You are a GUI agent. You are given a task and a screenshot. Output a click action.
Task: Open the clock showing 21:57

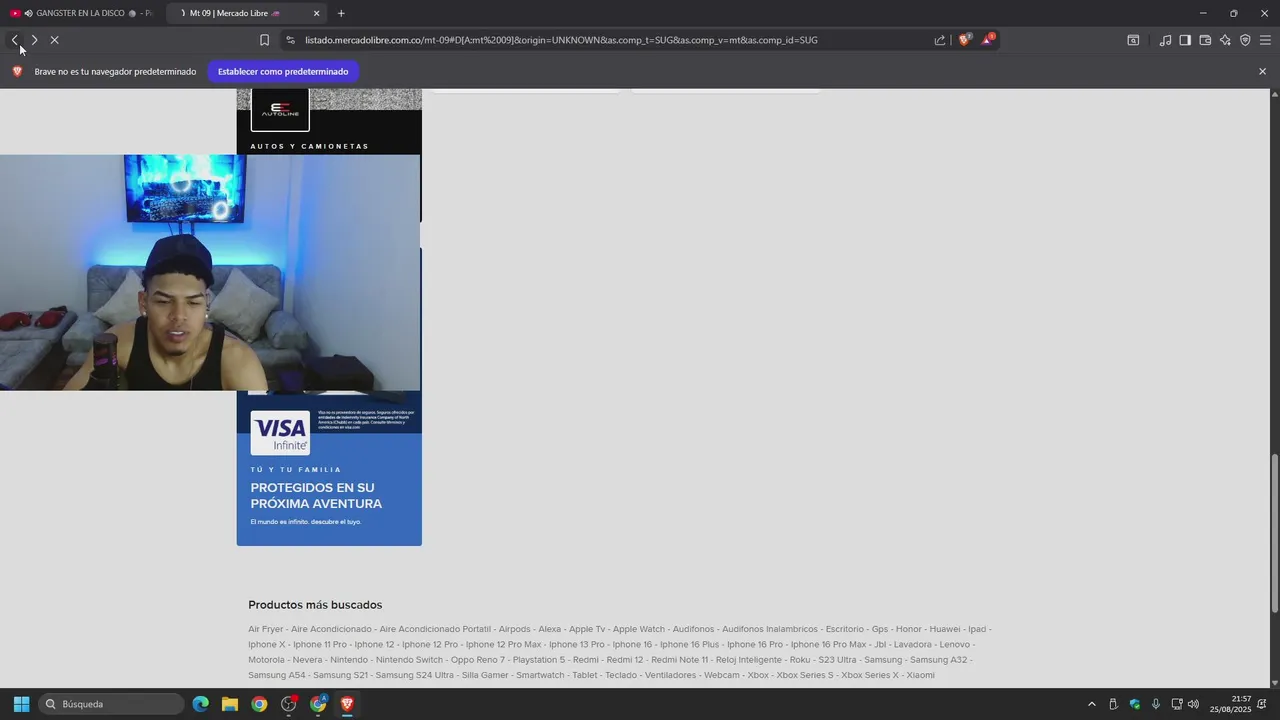pos(1230,704)
